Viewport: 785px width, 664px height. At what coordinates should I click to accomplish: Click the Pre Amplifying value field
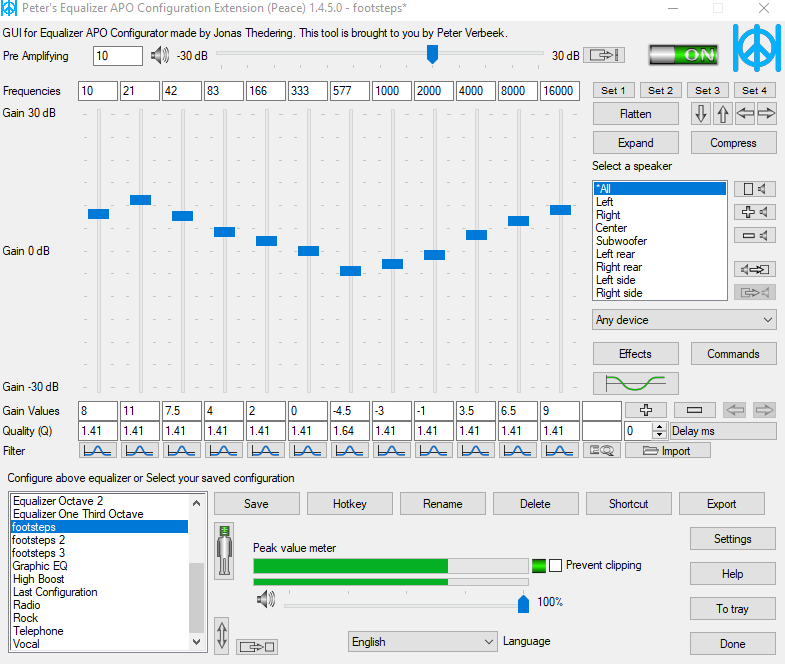tap(118, 56)
